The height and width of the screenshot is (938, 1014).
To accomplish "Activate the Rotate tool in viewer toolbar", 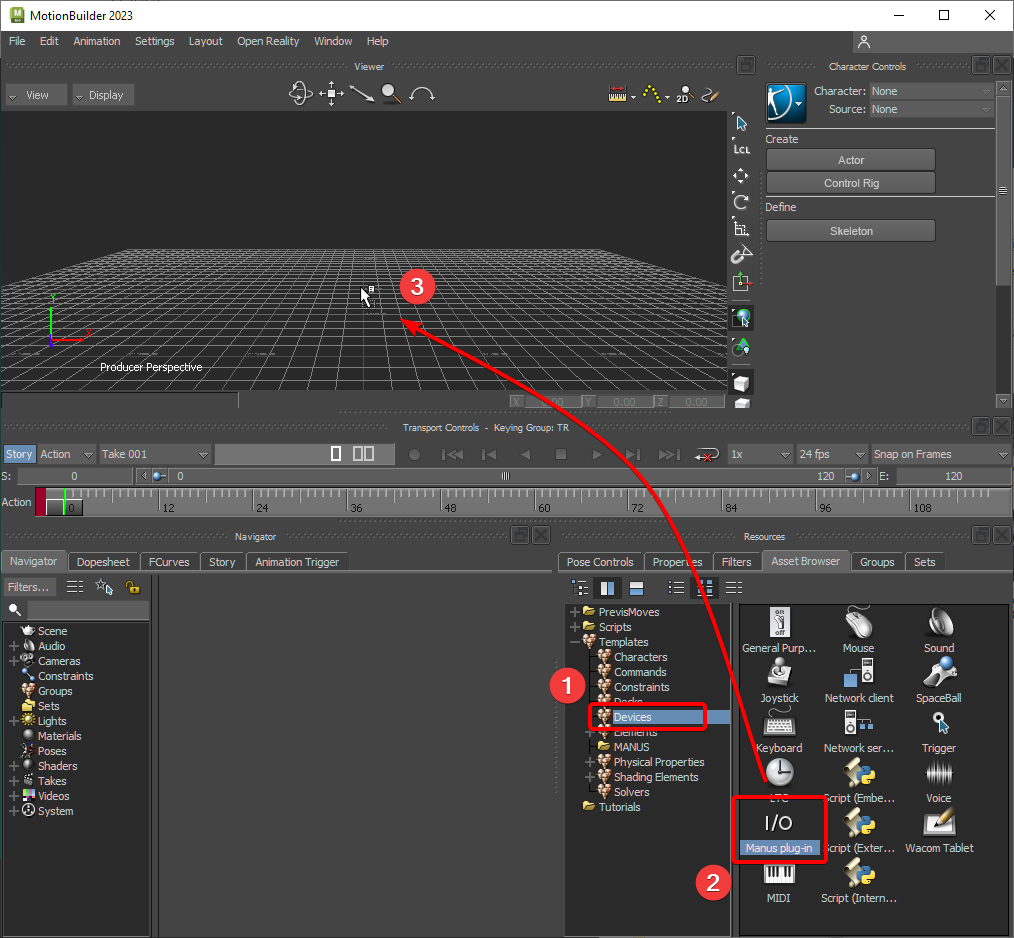I will pyautogui.click(x=741, y=202).
